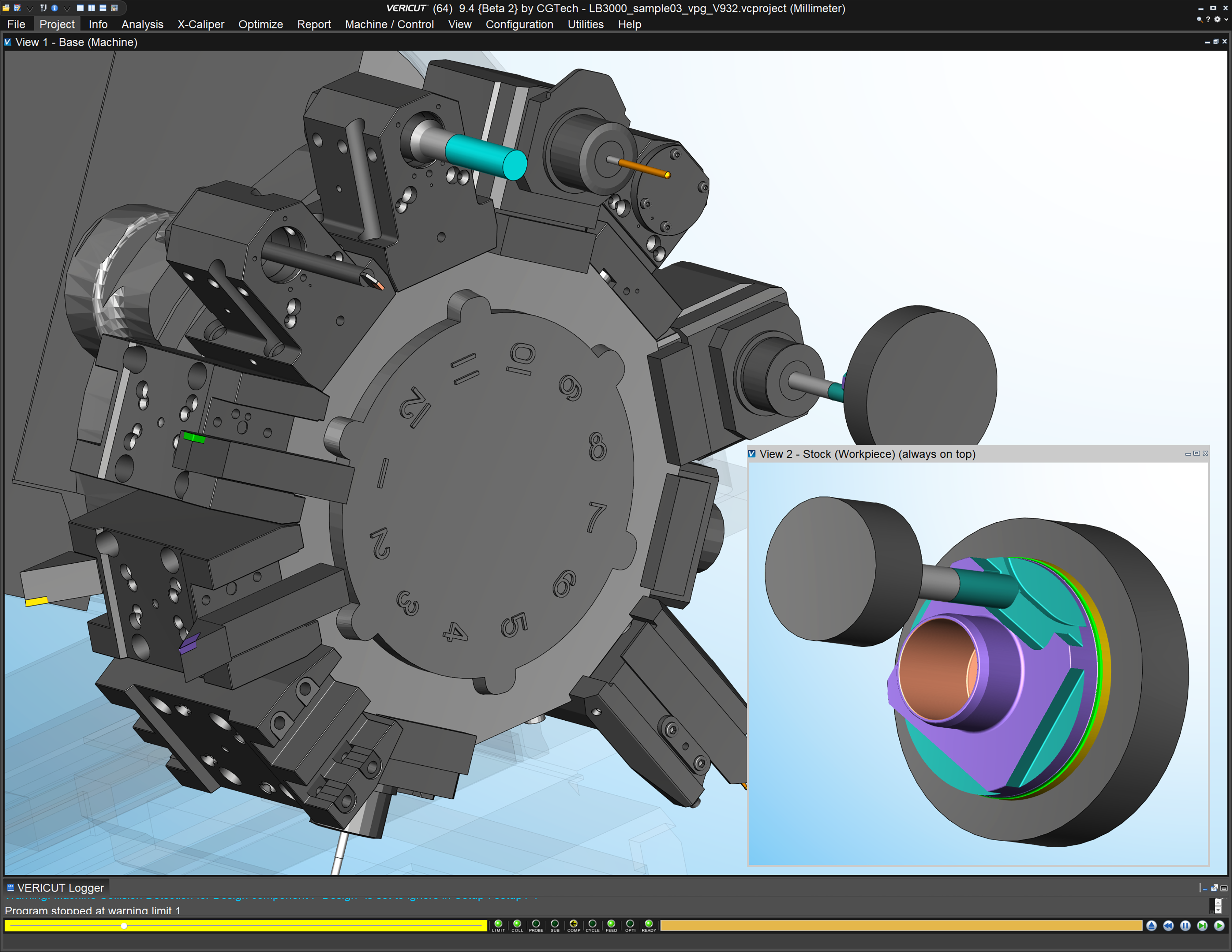Open the Utilities menu
1232x952 pixels.
[586, 24]
